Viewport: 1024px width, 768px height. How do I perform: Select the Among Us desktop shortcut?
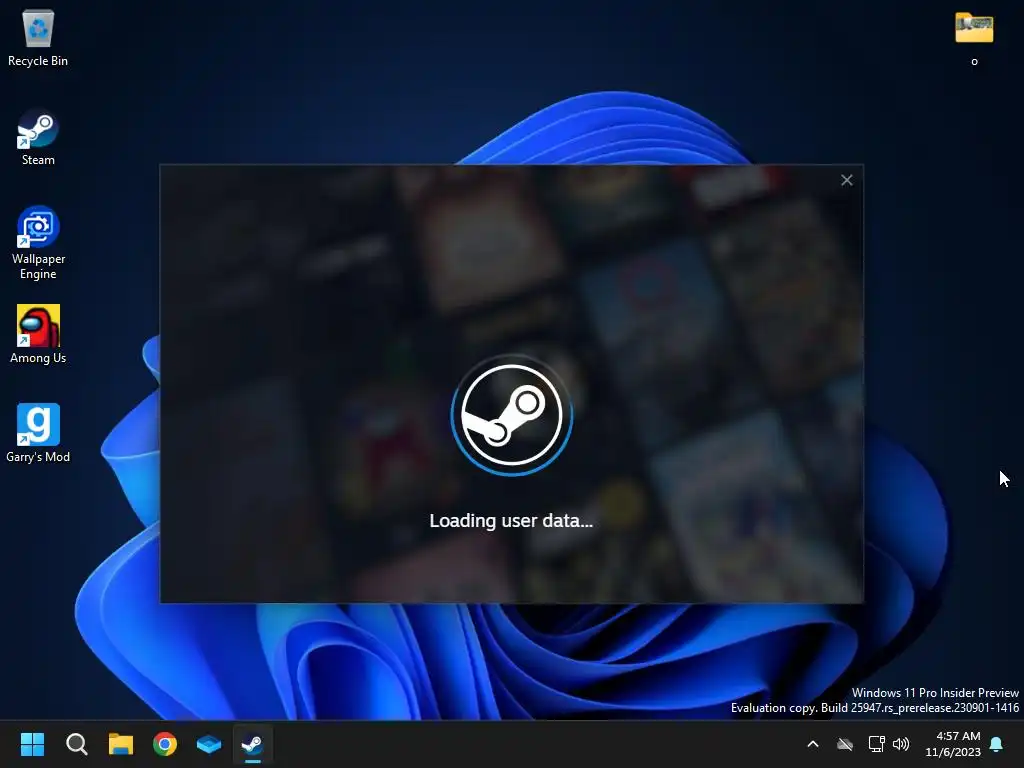(x=38, y=334)
